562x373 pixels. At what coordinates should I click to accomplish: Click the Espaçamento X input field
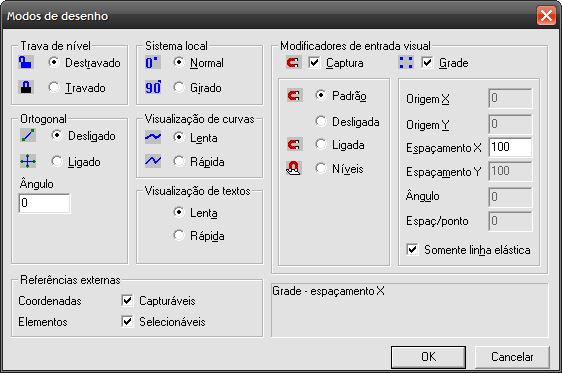pyautogui.click(x=510, y=147)
